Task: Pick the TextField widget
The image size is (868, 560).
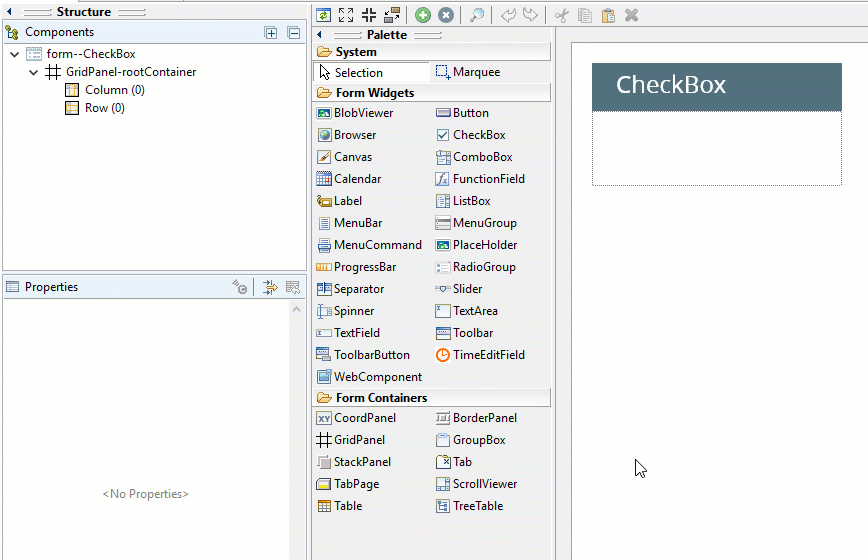Action: point(348,333)
